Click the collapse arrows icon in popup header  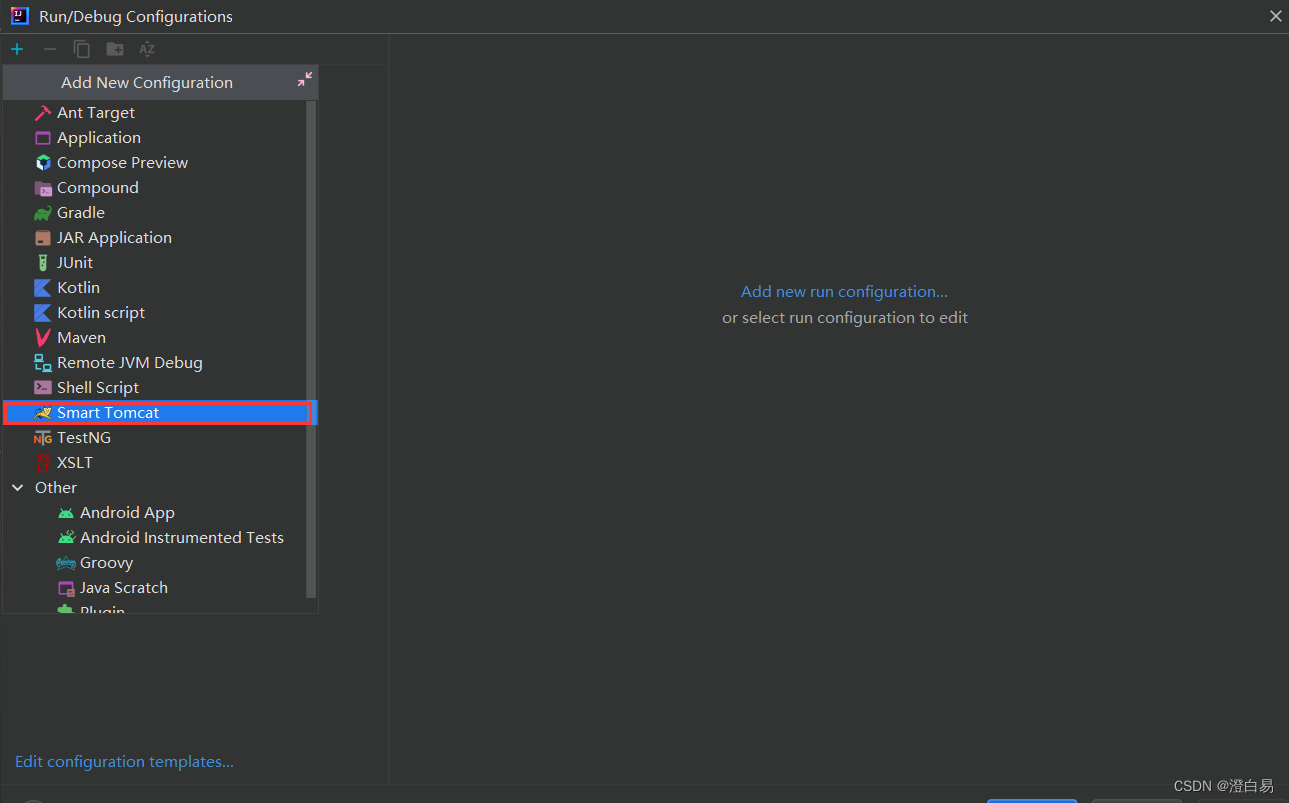pos(304,80)
